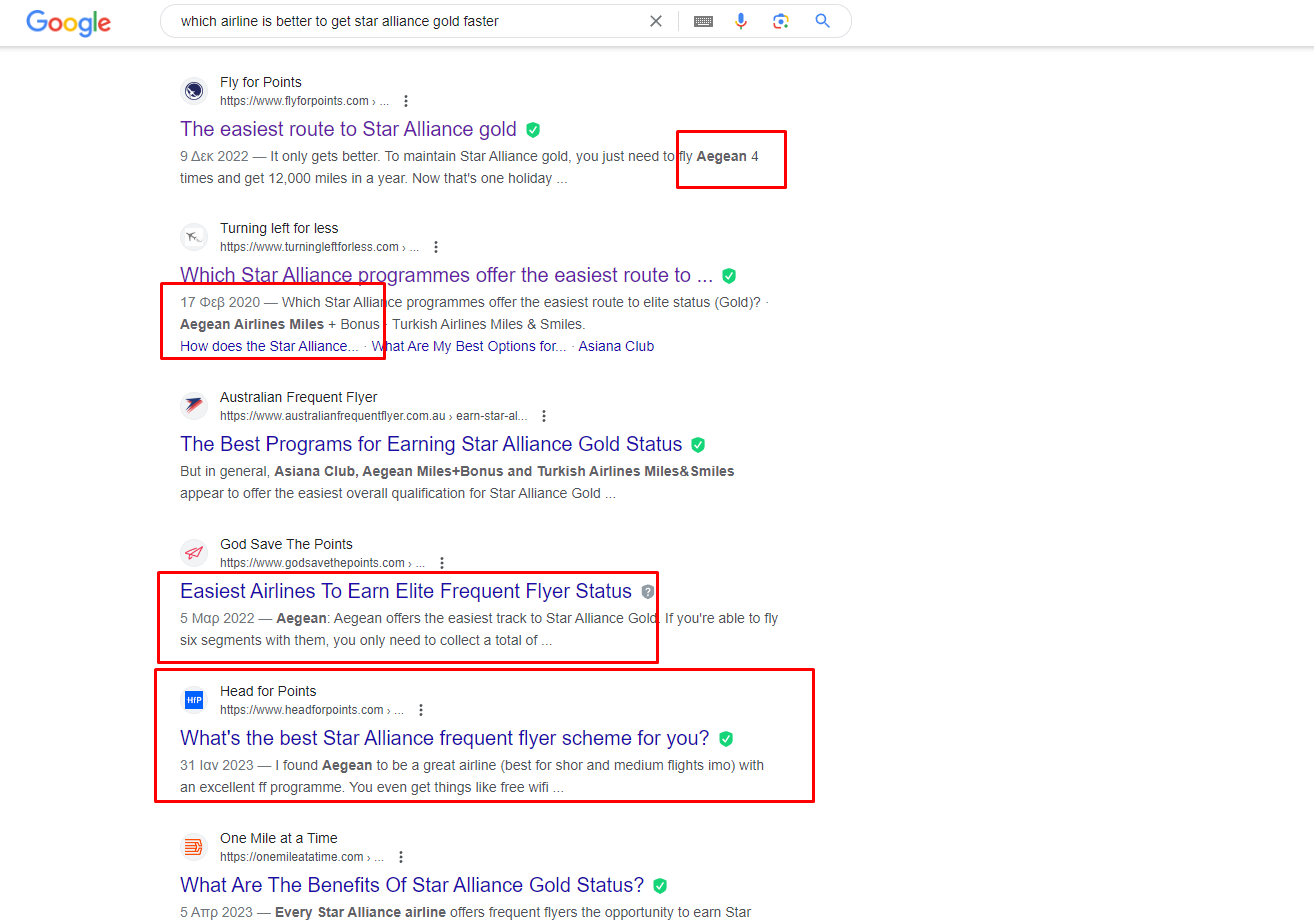This screenshot has height=924, width=1314.
Task: Open more options for Fly for Points result
Action: 406,101
